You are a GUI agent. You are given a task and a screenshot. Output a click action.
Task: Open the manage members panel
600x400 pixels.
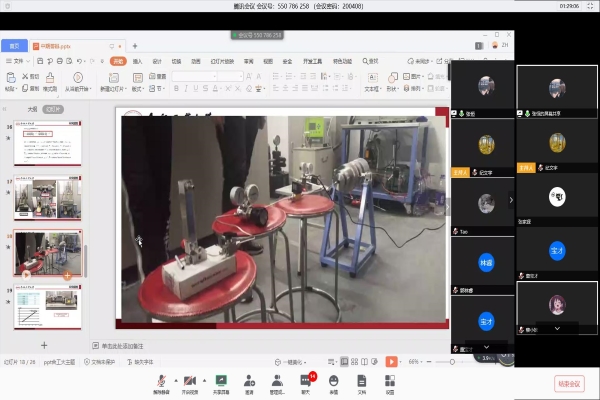(x=277, y=382)
